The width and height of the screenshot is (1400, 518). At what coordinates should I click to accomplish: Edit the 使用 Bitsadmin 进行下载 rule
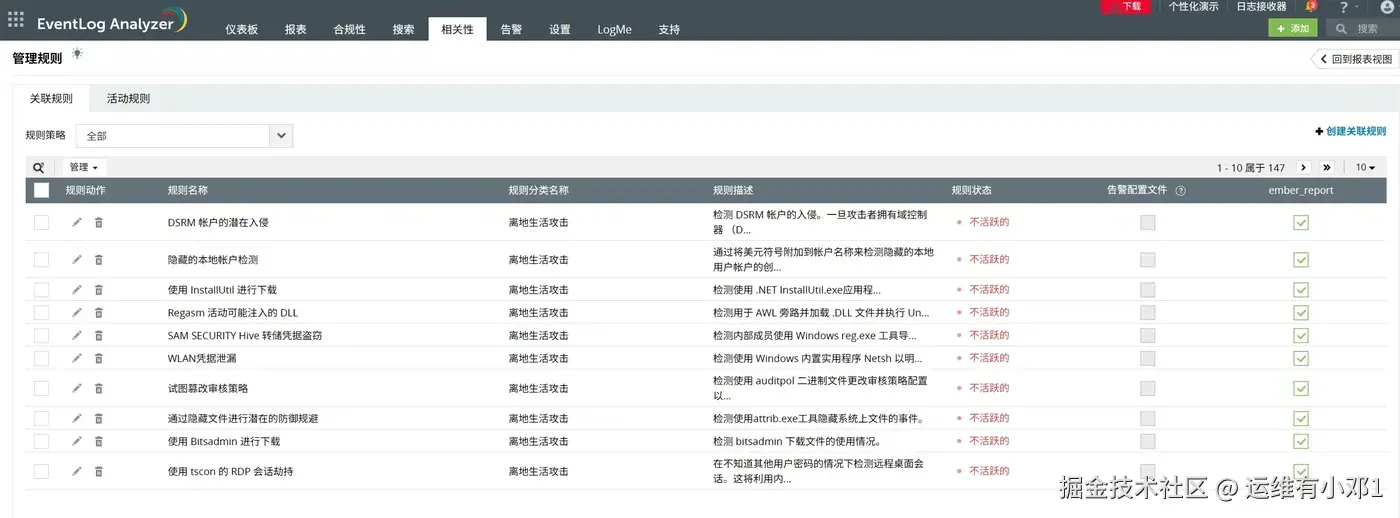(x=77, y=441)
